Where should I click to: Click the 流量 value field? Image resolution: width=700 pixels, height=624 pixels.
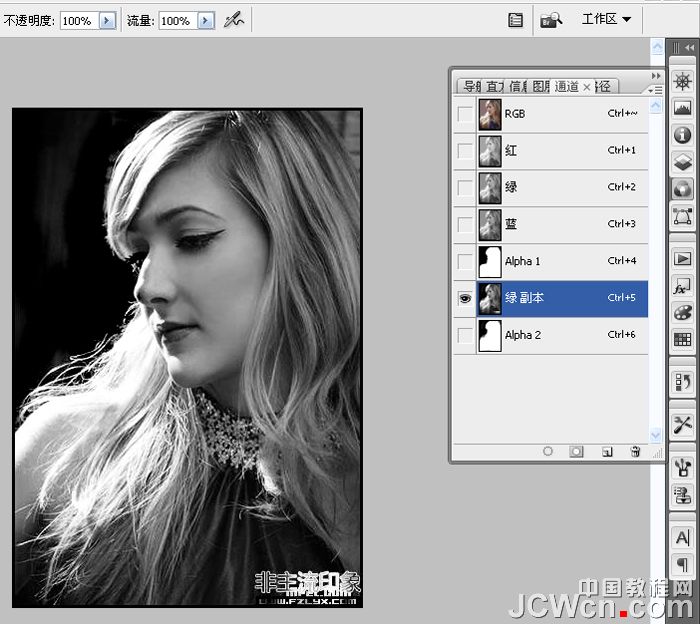[x=178, y=21]
